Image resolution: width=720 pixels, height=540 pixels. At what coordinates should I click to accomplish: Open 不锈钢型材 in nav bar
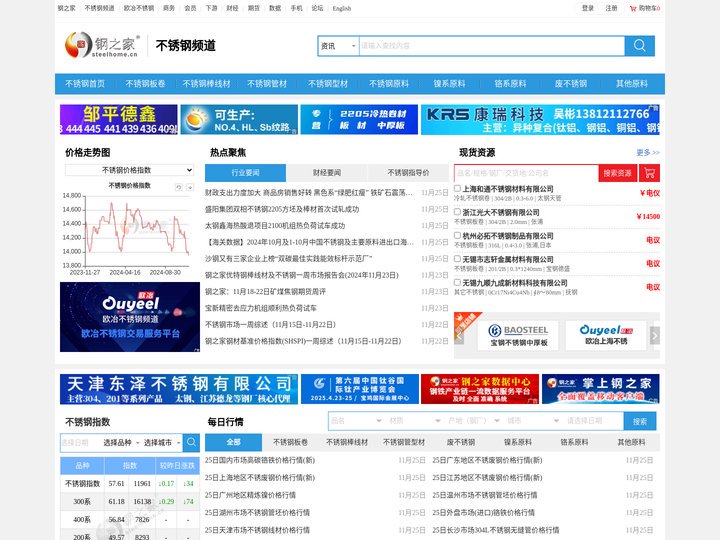[328, 84]
